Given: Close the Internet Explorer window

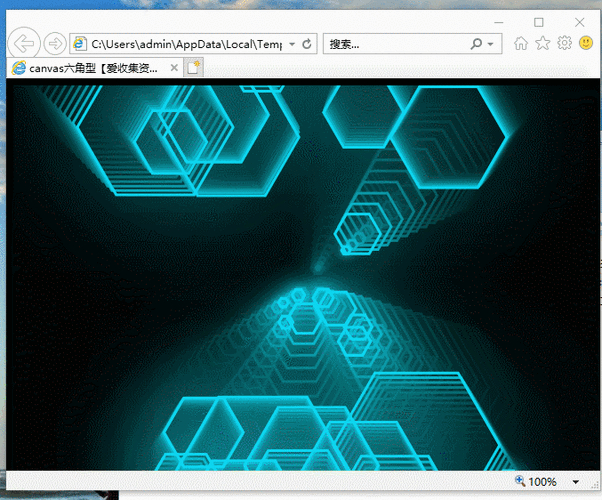Looking at the screenshot, I should click(x=580, y=22).
